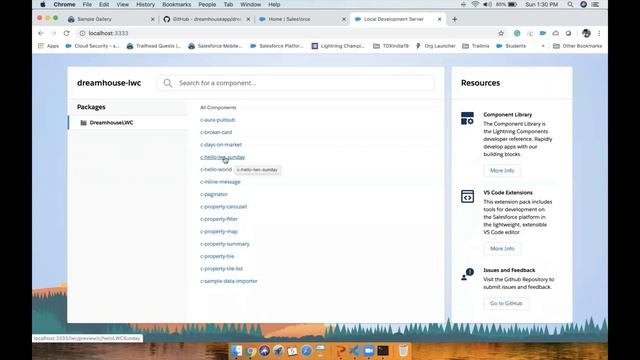Open the Apple menu
Viewport: 640px width, 360px height.
tap(43, 4)
